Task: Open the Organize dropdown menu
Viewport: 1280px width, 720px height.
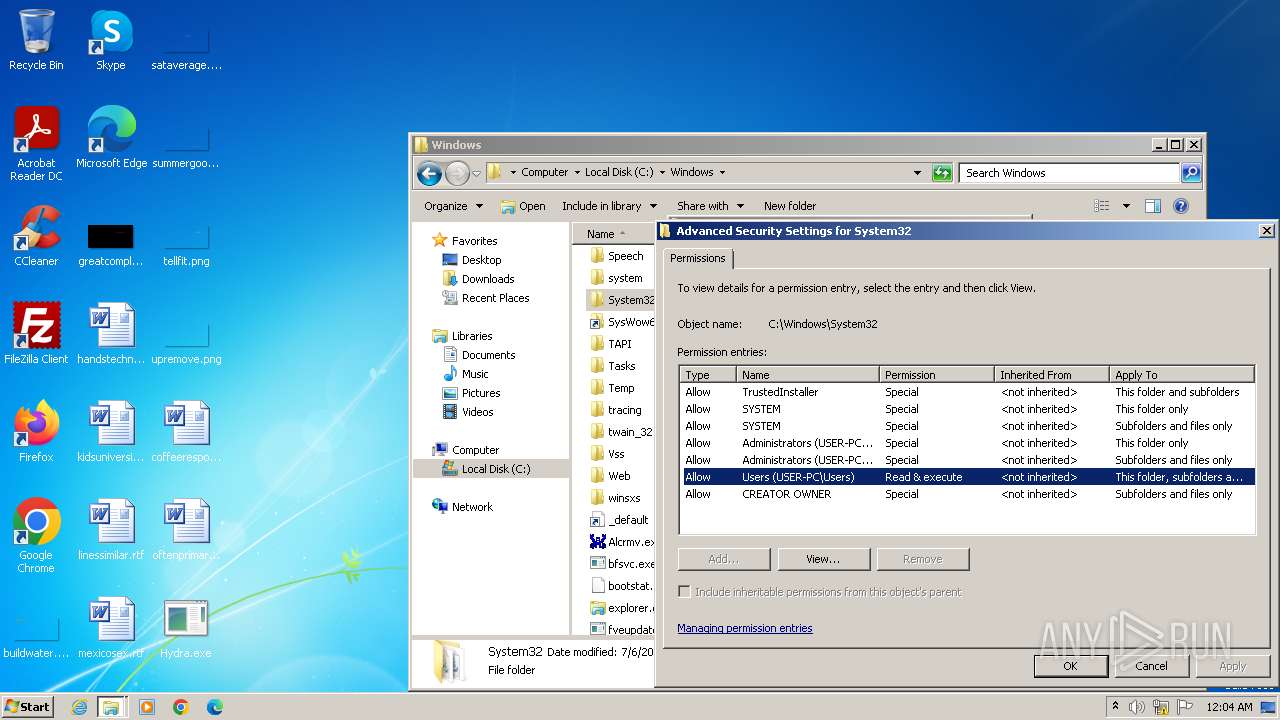Action: 453,206
